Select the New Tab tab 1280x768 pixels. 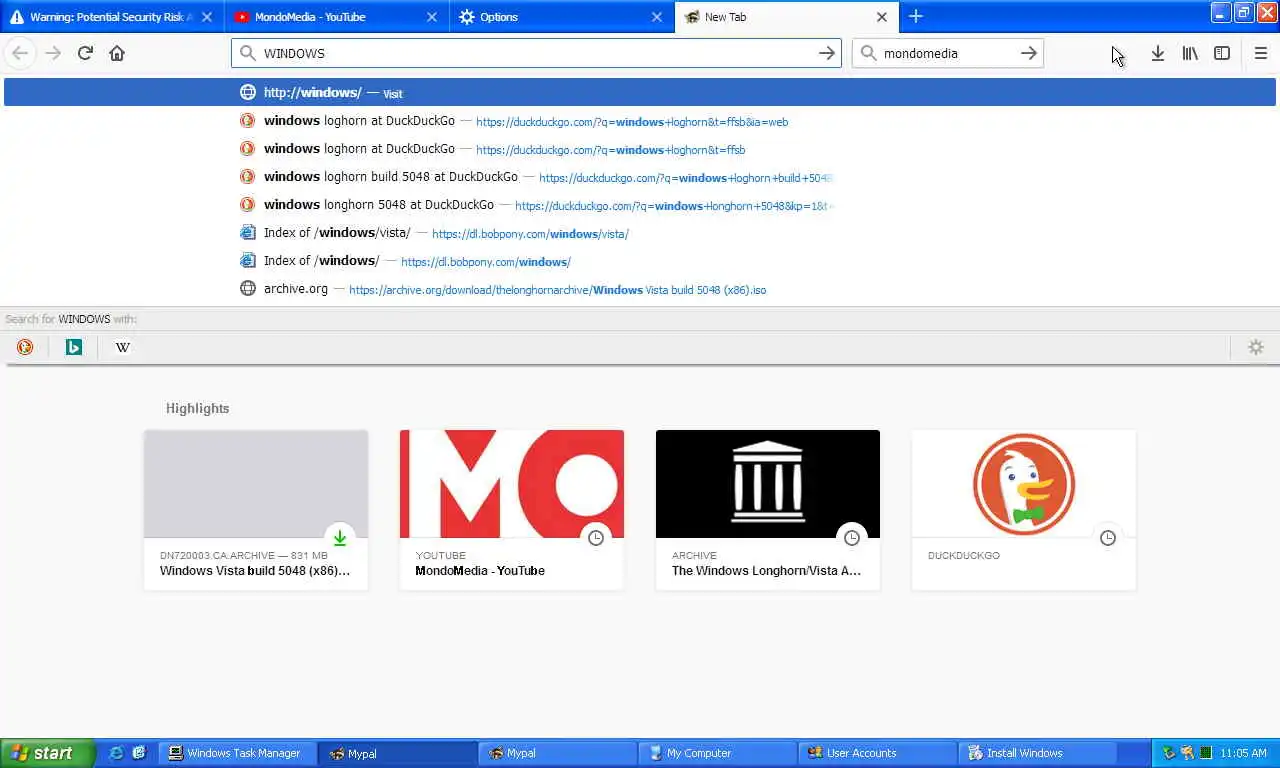[787, 17]
